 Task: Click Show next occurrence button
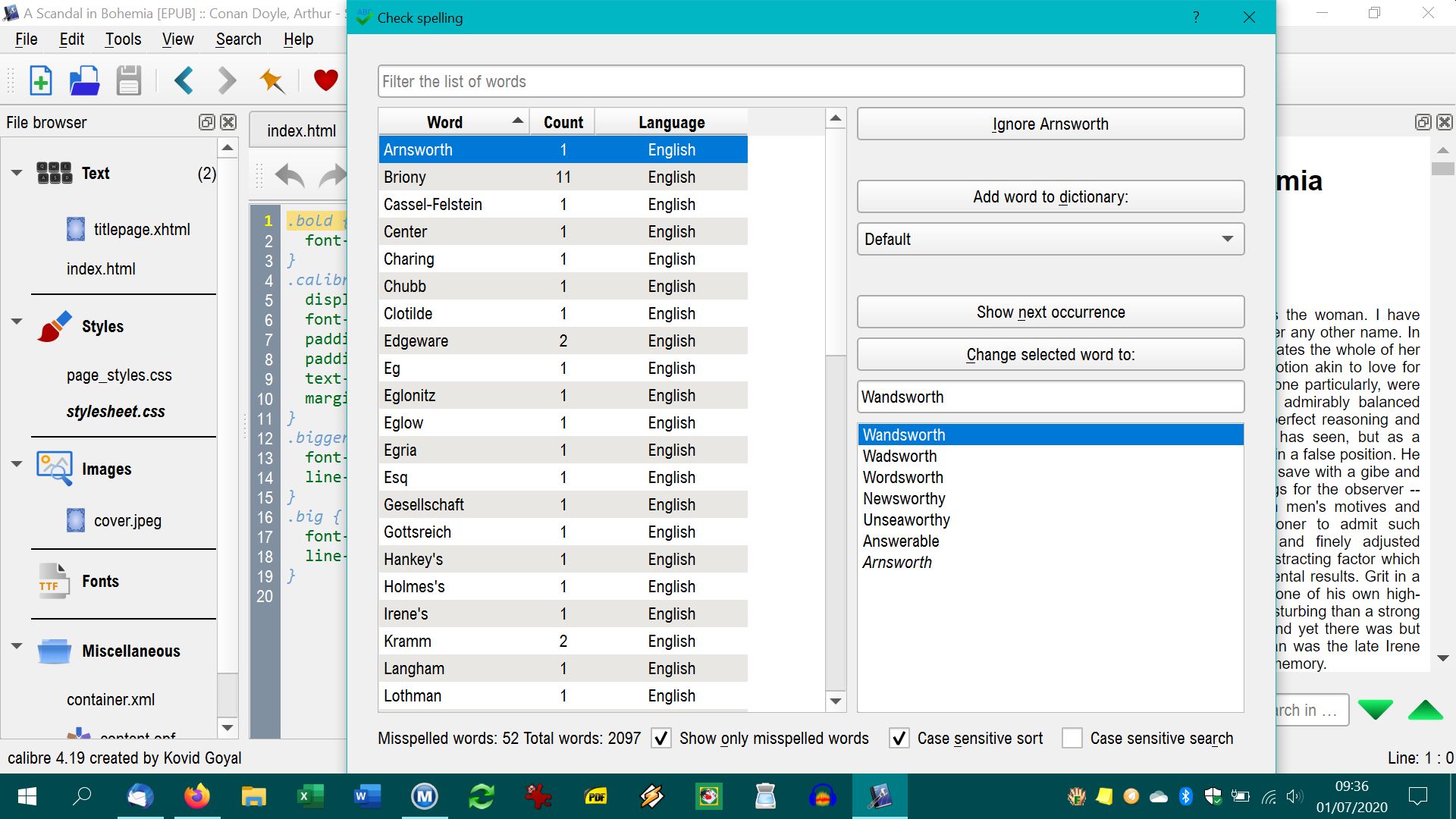[x=1050, y=312]
